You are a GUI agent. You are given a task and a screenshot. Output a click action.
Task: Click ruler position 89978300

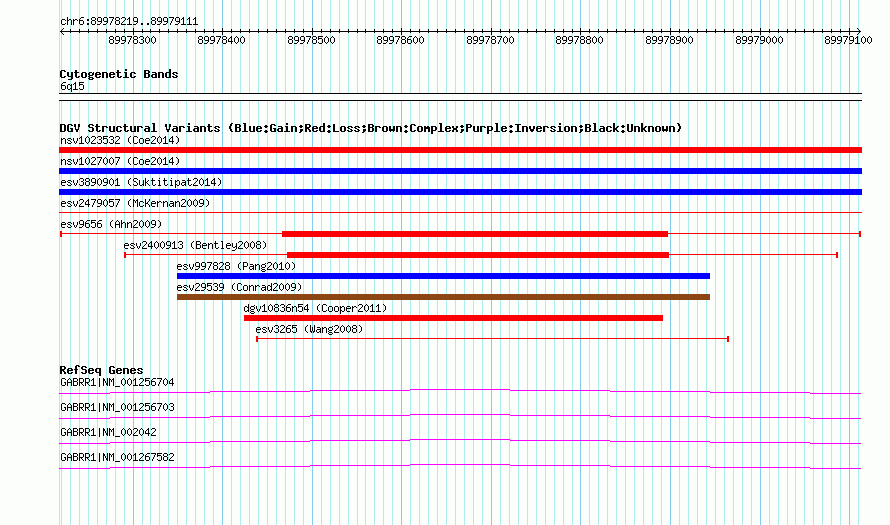(x=133, y=40)
